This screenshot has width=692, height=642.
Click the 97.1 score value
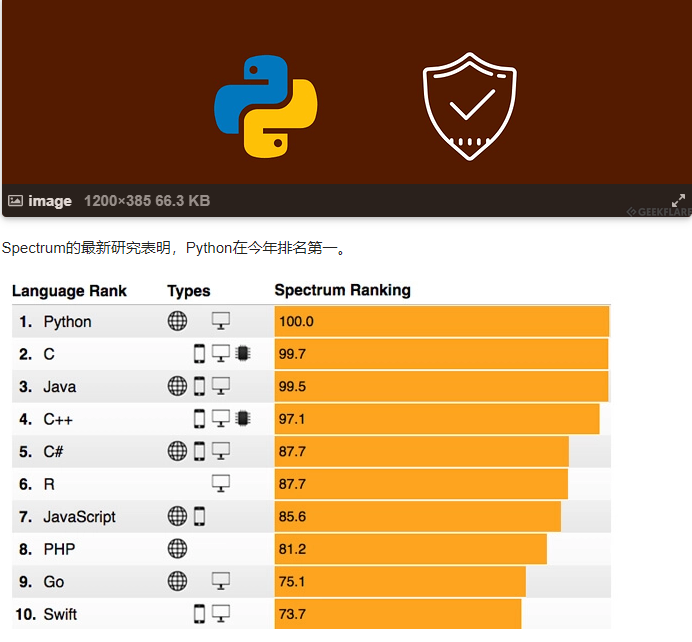[292, 419]
